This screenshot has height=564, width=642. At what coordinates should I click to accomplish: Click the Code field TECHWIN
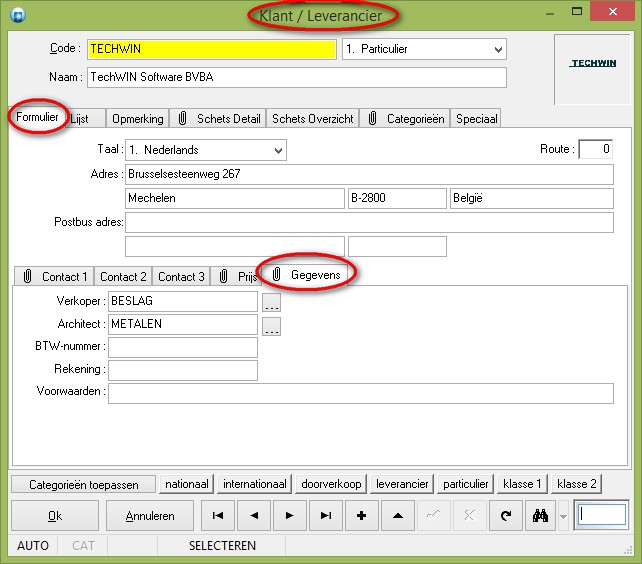pos(212,49)
